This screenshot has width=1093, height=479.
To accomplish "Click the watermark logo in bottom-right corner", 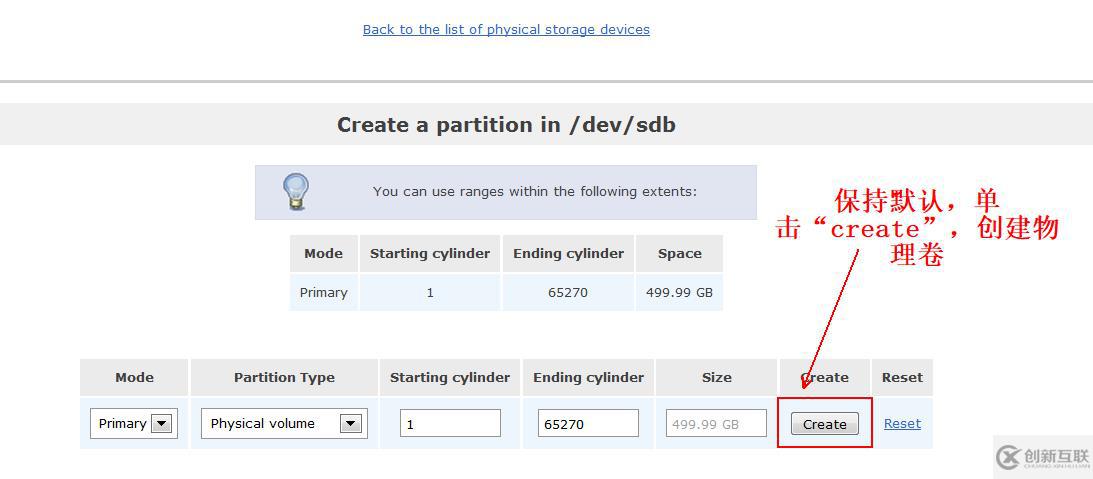I will click(x=1043, y=457).
